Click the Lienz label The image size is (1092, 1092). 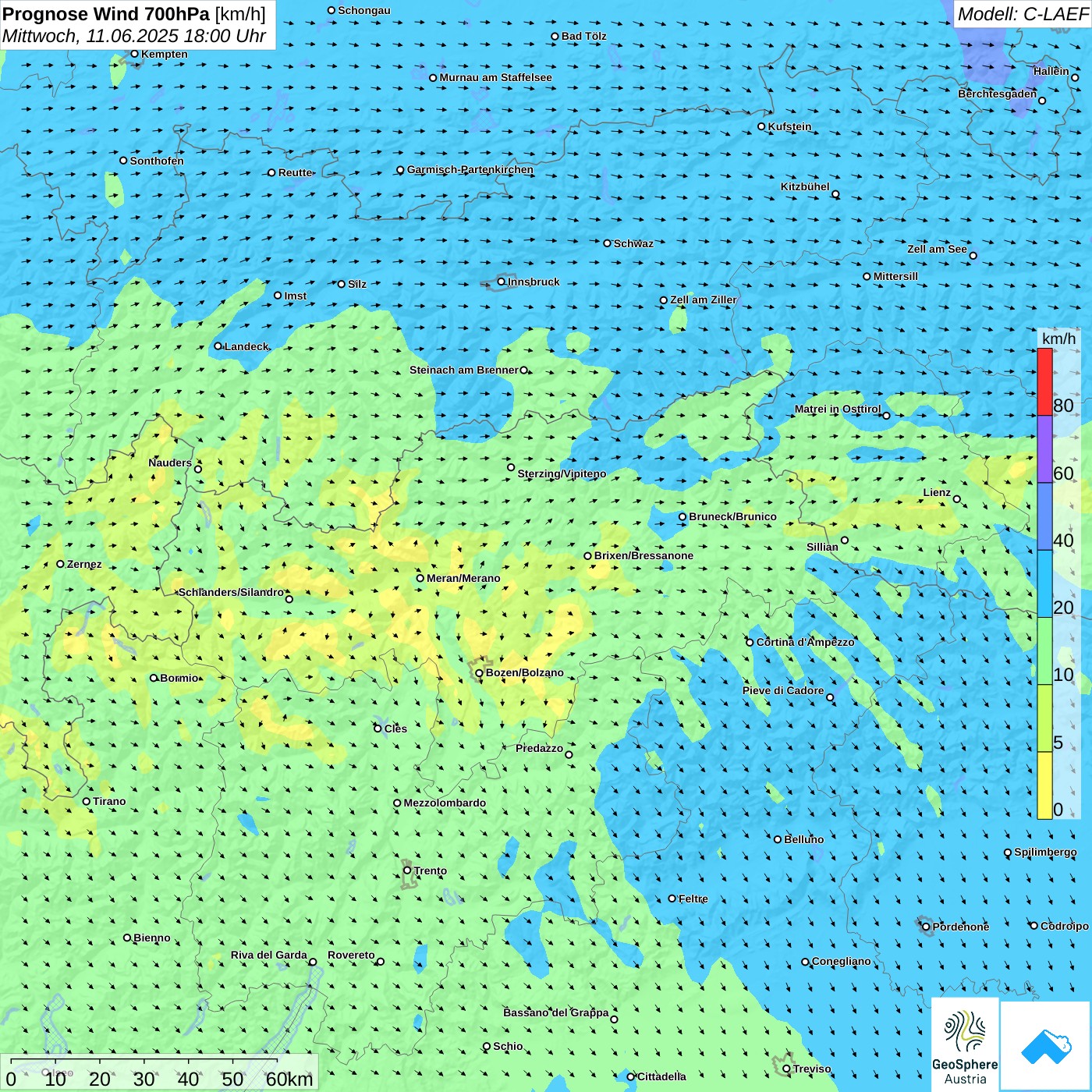[937, 492]
